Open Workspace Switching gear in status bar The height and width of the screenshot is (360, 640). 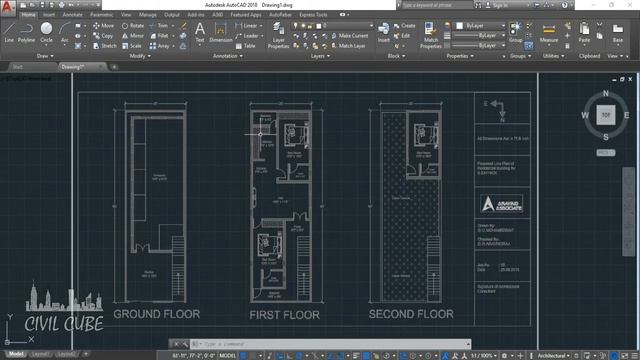tap(504, 356)
